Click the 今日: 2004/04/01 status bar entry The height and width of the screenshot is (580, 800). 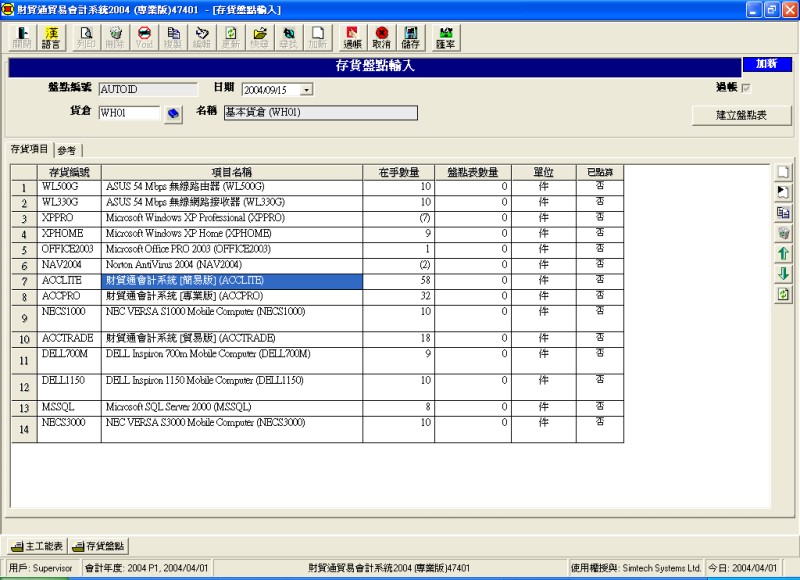742,568
